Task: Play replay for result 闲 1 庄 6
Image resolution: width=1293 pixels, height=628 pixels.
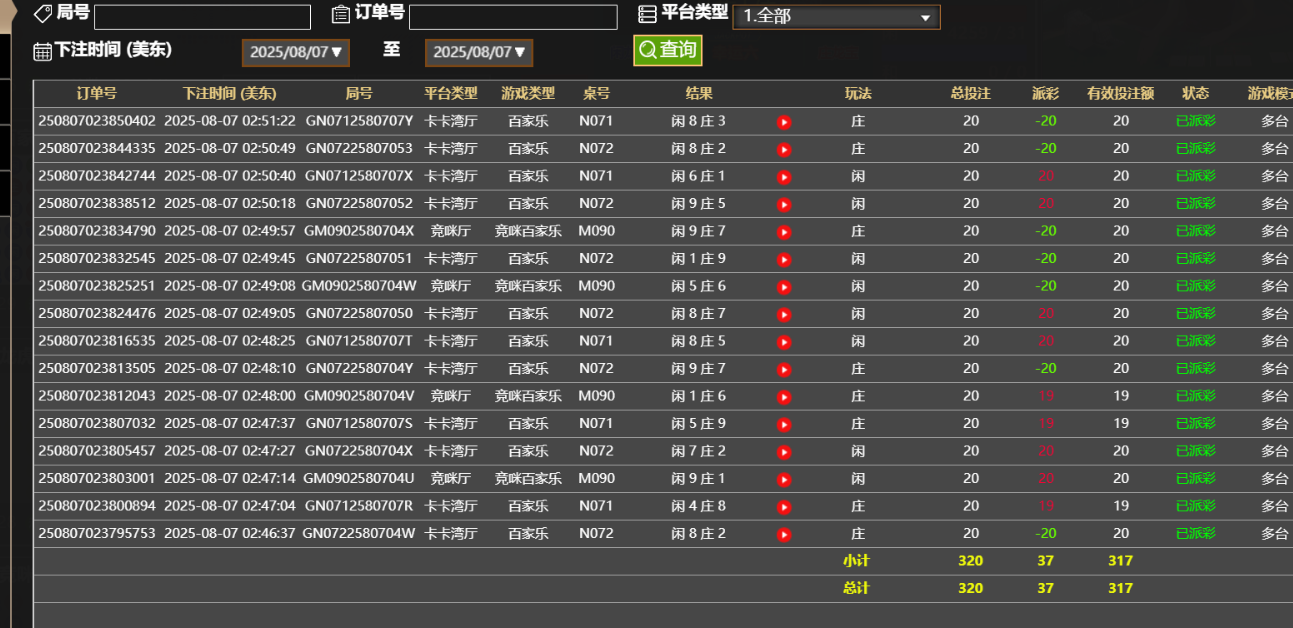Action: 784,396
